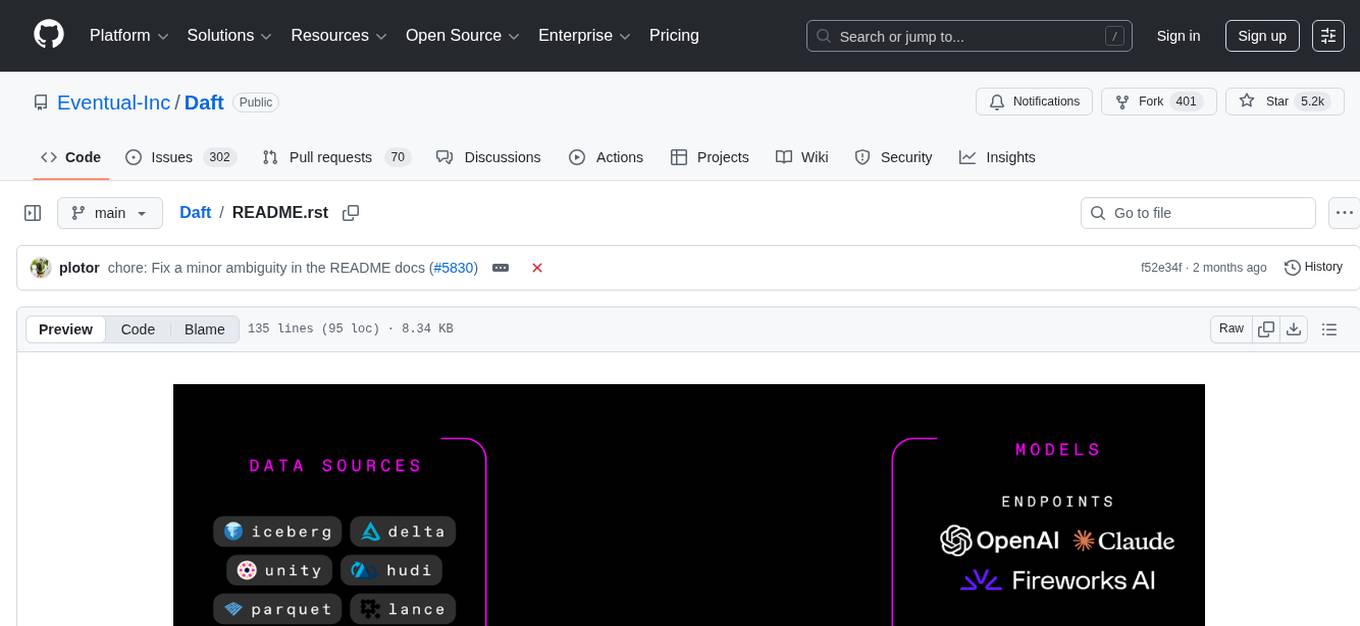Image resolution: width=1360 pixels, height=626 pixels.
Task: Expand the Open Source menu
Action: (x=462, y=36)
